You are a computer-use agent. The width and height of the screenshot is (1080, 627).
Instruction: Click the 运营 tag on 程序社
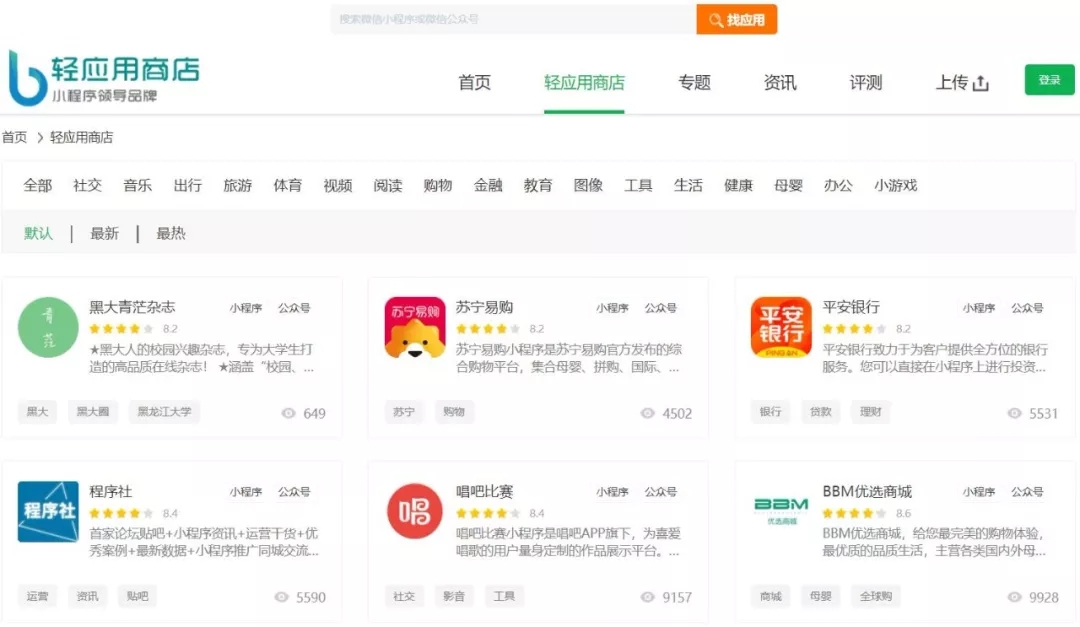click(x=37, y=596)
